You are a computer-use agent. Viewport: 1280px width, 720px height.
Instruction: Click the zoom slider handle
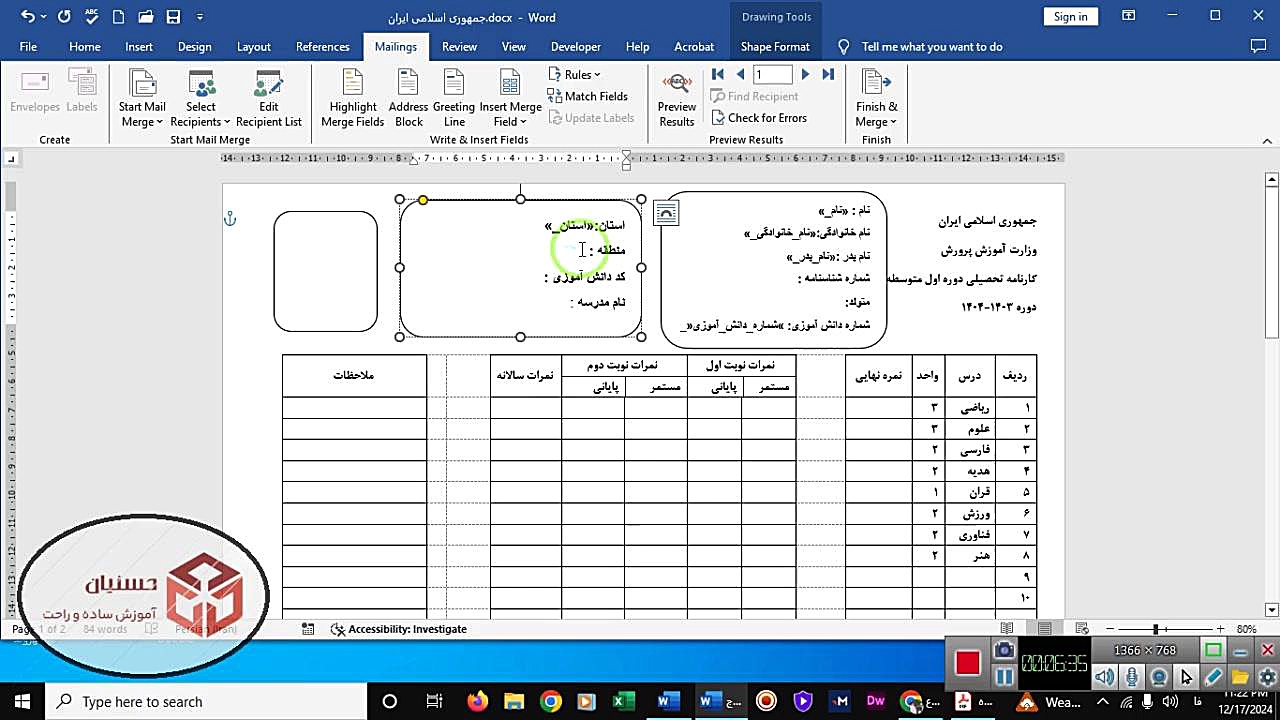1156,629
